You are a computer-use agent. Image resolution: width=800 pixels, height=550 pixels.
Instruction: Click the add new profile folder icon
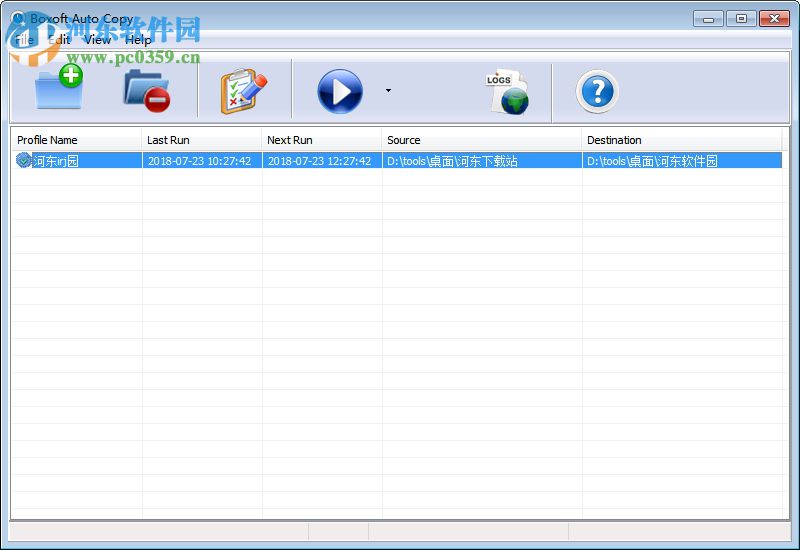[x=59, y=87]
